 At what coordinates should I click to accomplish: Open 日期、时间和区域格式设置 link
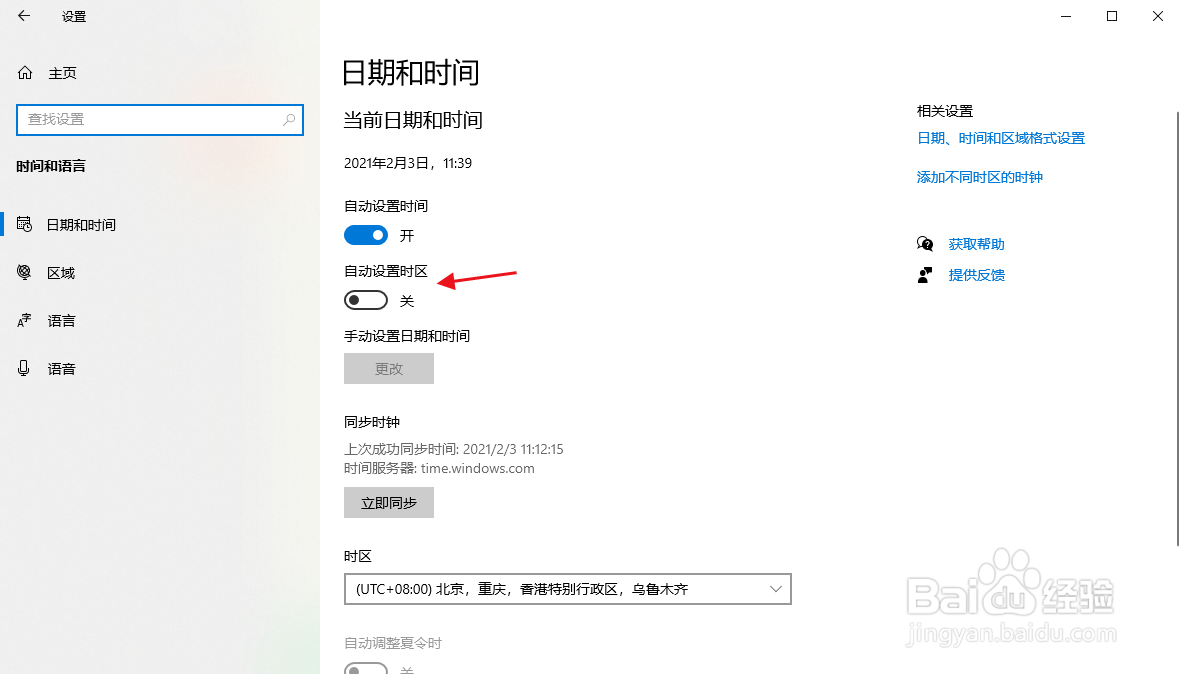[1001, 139]
